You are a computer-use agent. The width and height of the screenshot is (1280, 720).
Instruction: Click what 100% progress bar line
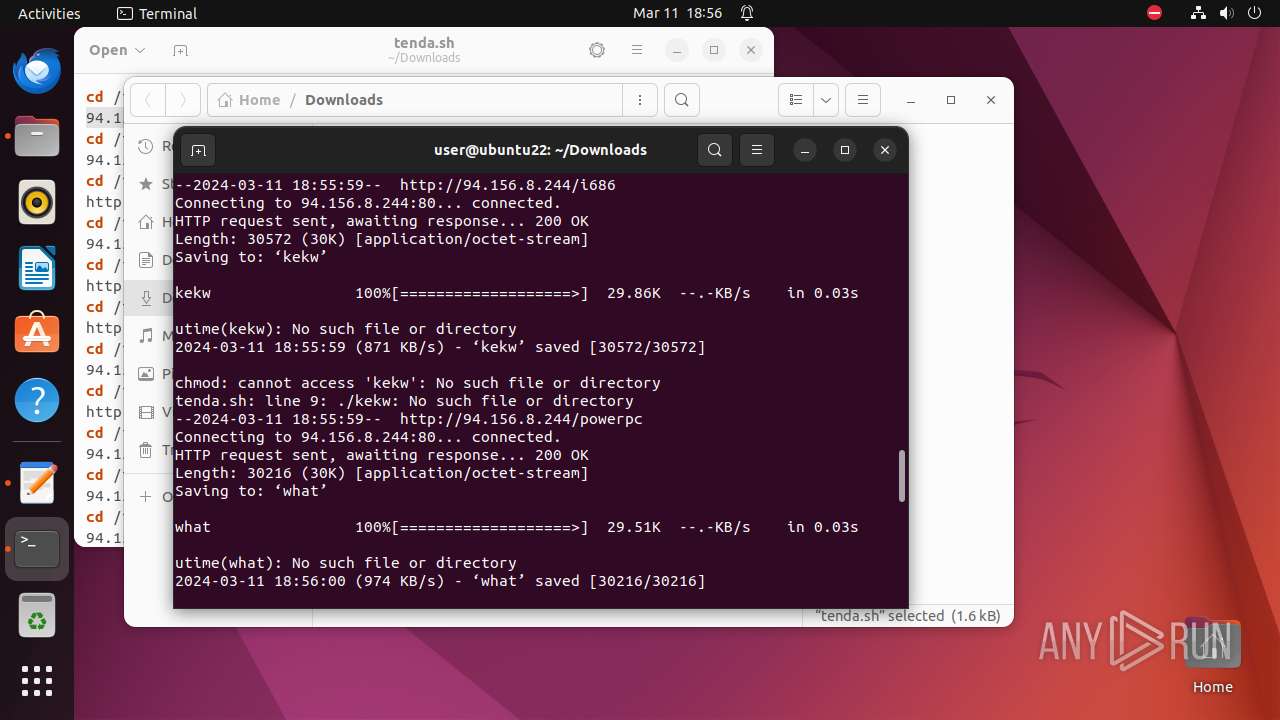(x=517, y=527)
